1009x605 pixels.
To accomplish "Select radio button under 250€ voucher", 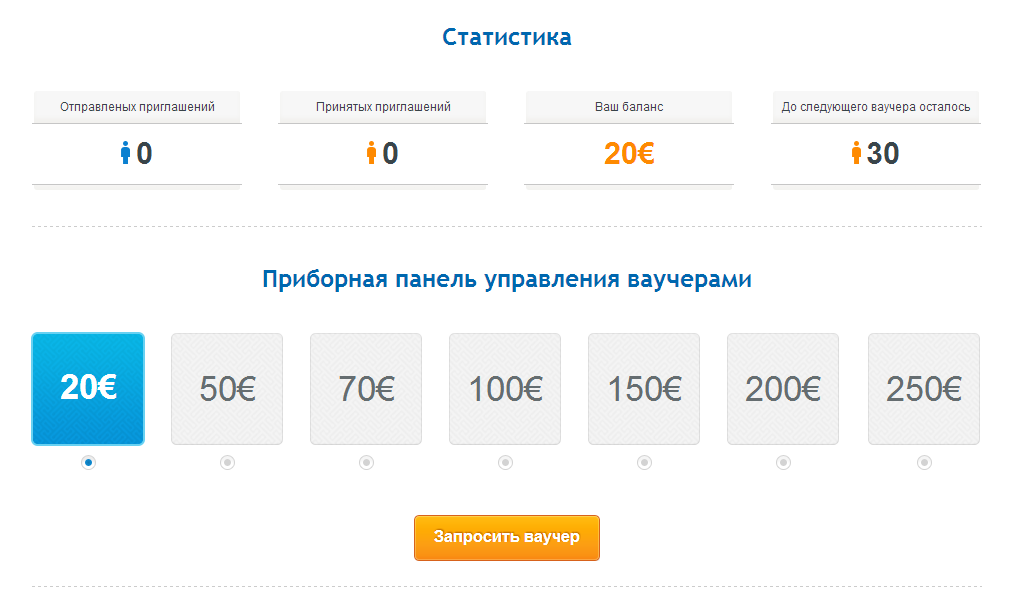I will pos(924,462).
